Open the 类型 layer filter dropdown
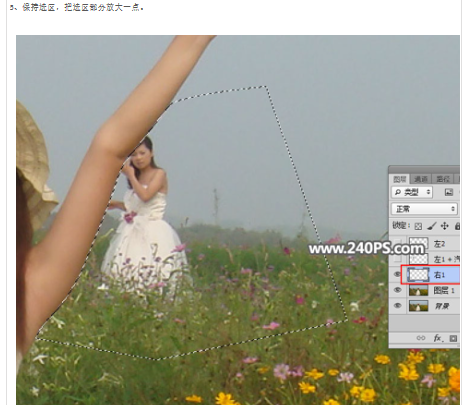Screen dimensions: 462x405 pos(412,192)
